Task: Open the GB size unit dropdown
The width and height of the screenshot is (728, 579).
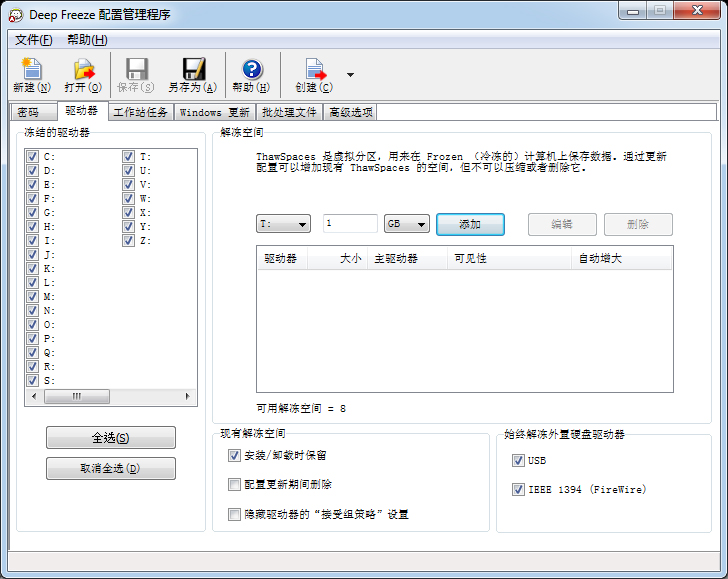Action: click(x=407, y=224)
